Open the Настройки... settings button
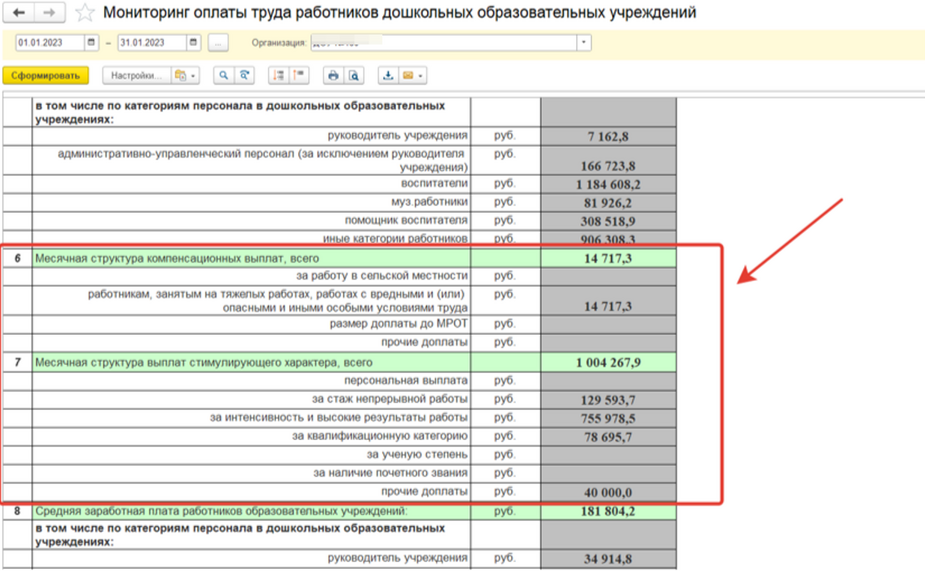925x571 pixels. (136, 76)
